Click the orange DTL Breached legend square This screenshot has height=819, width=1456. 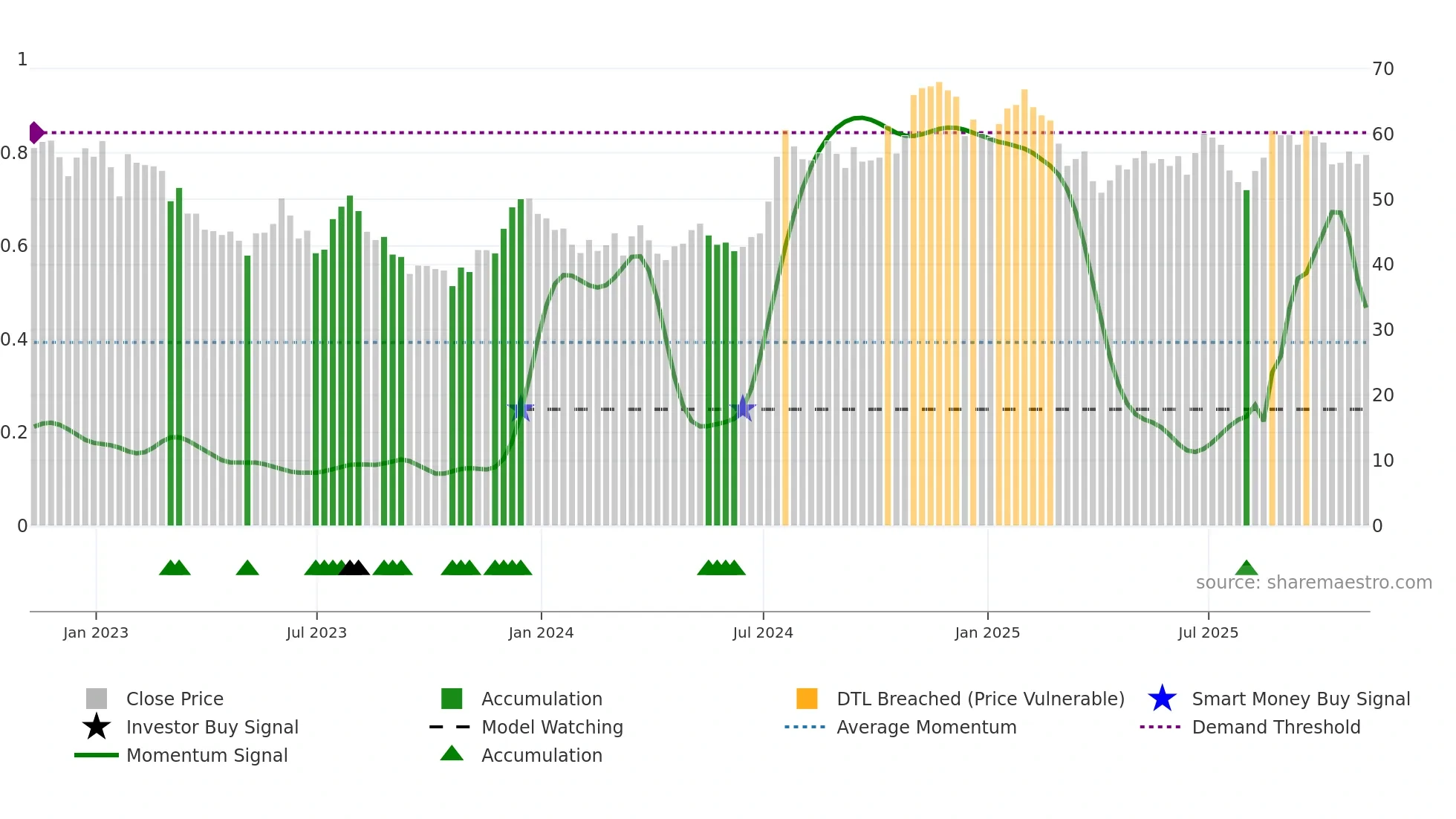(807, 699)
